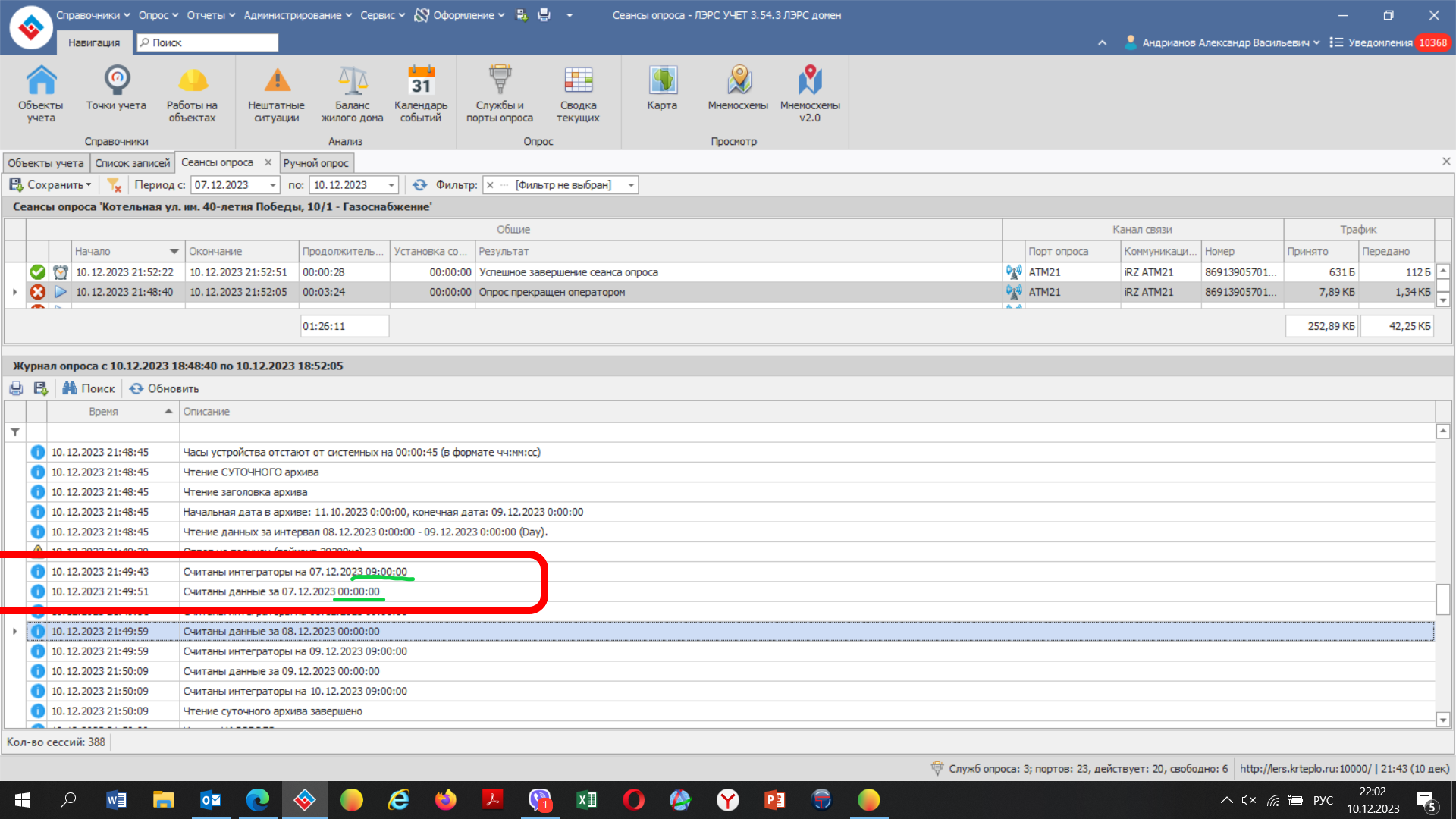The width and height of the screenshot is (1456, 819).
Task: Open the Карта view
Action: [662, 89]
